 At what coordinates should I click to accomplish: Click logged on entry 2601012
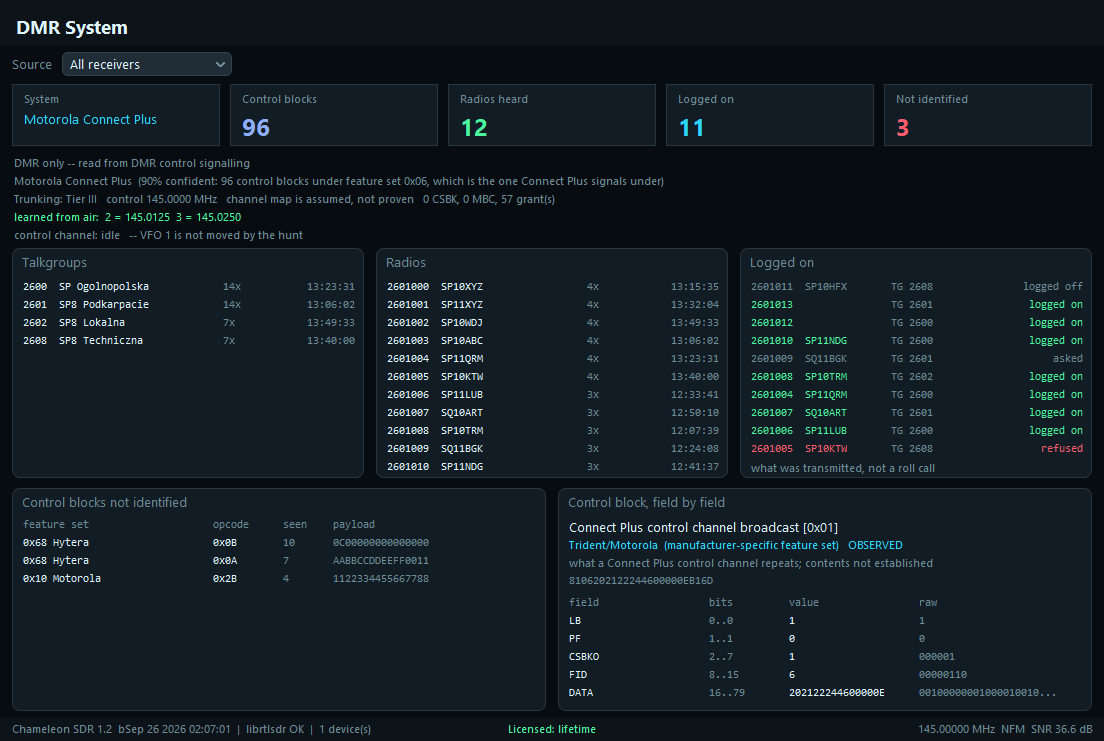click(x=916, y=323)
